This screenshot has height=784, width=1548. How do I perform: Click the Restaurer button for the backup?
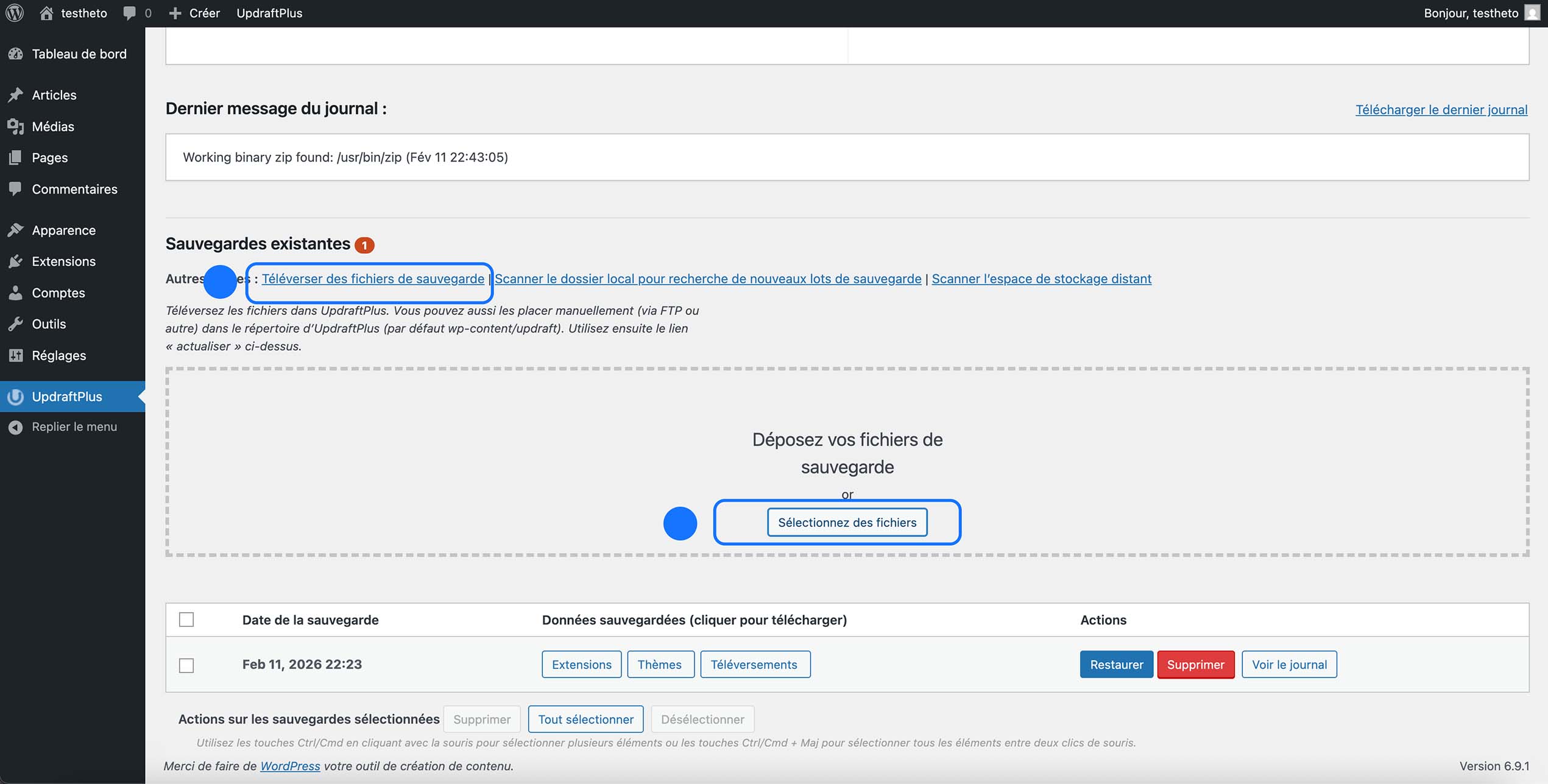coord(1117,665)
